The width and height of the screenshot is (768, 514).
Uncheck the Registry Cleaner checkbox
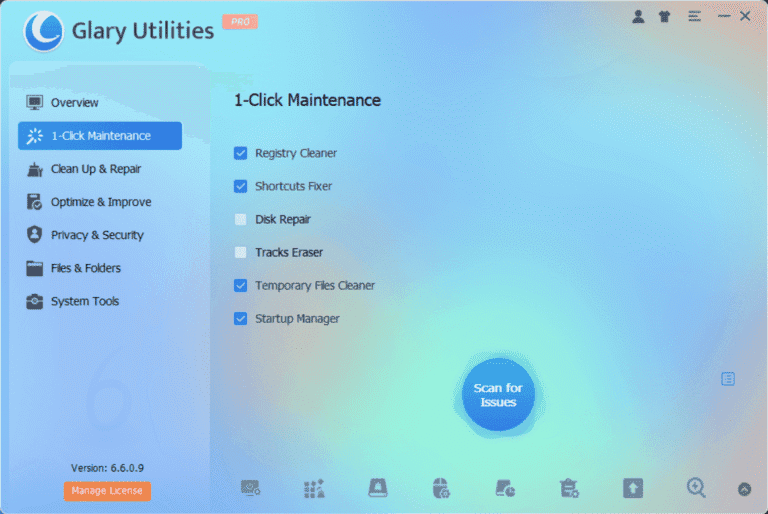(x=240, y=153)
